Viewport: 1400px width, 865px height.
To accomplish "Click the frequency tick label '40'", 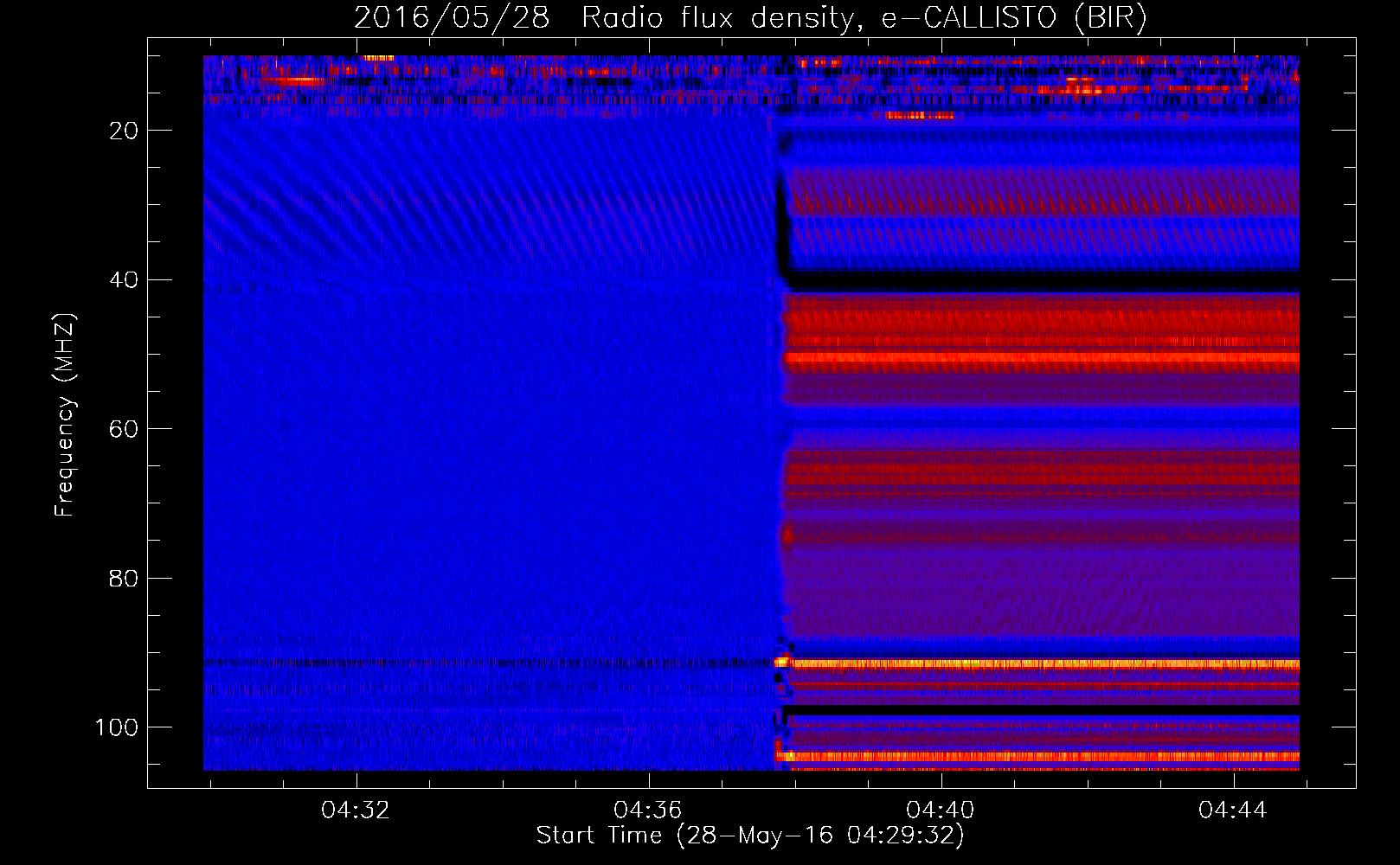I will 124,280.
